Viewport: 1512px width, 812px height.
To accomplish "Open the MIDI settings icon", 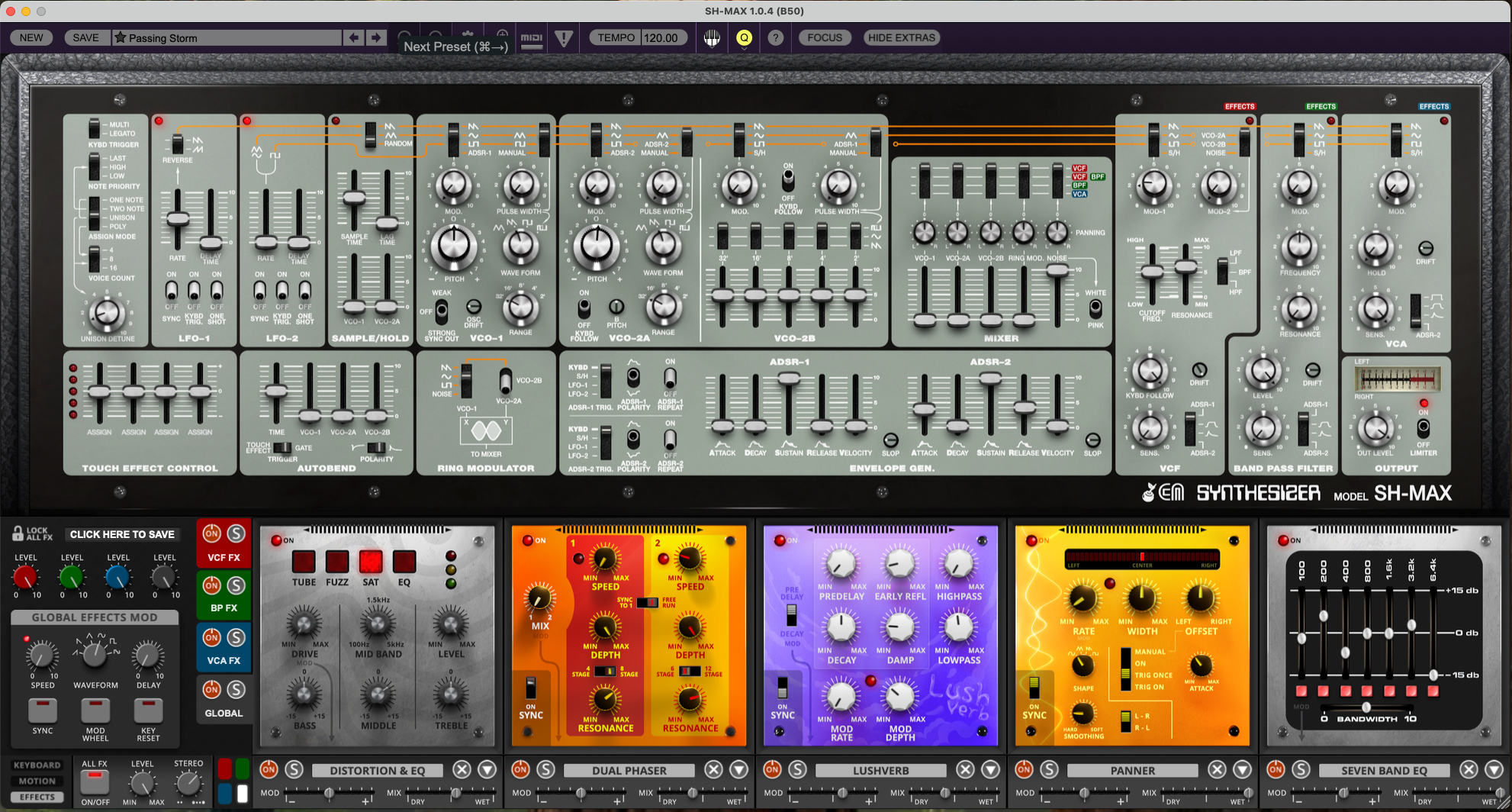I will [532, 38].
